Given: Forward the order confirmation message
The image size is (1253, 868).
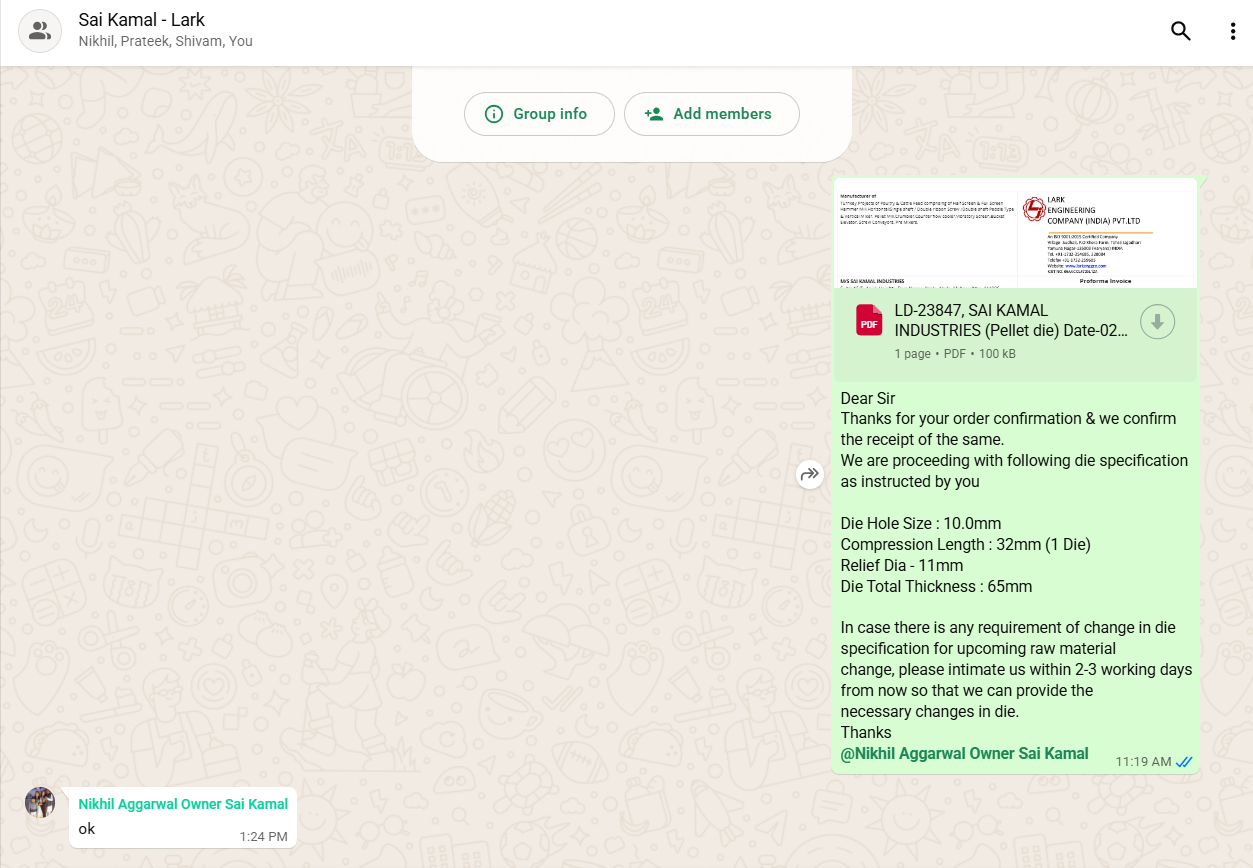Looking at the screenshot, I should (809, 474).
